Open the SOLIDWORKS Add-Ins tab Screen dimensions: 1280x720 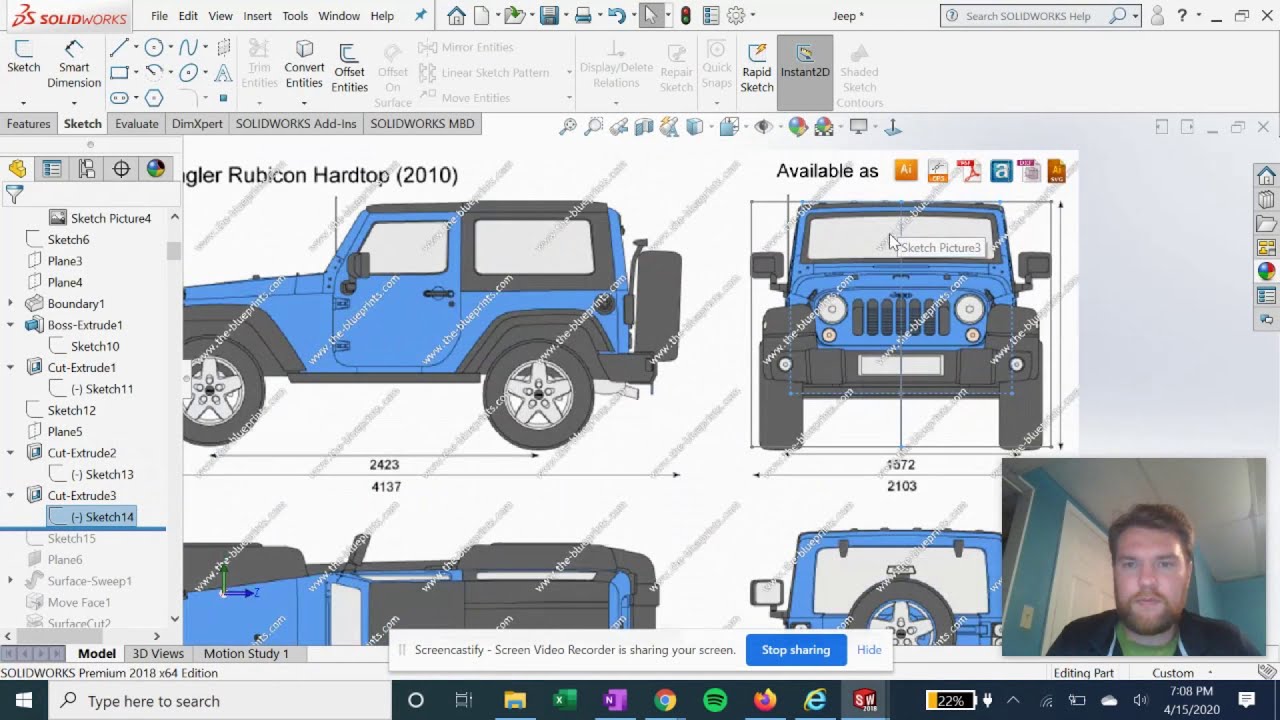pyautogui.click(x=296, y=124)
